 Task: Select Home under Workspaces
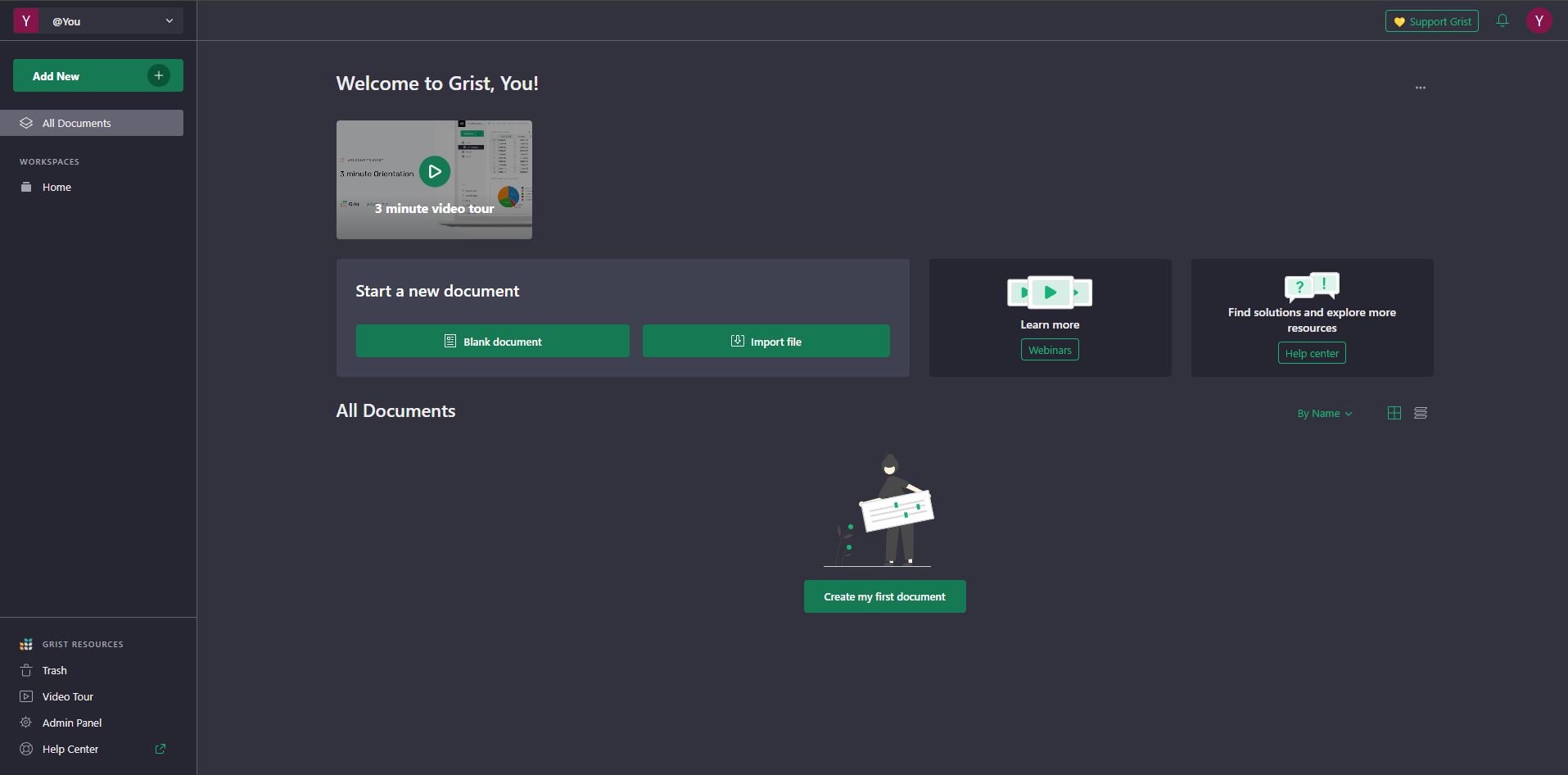[x=56, y=187]
